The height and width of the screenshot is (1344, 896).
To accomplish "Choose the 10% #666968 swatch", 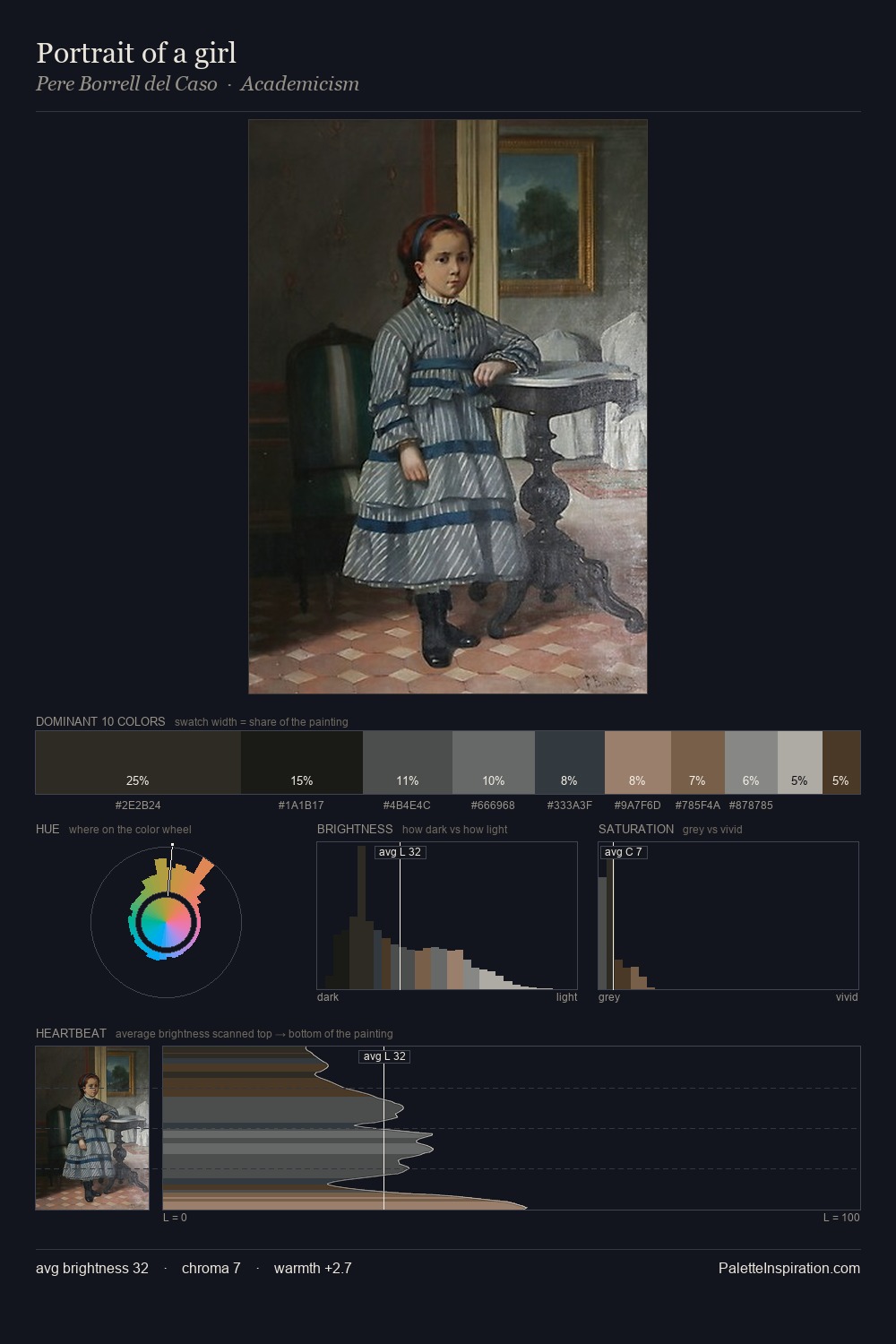I will [x=494, y=762].
